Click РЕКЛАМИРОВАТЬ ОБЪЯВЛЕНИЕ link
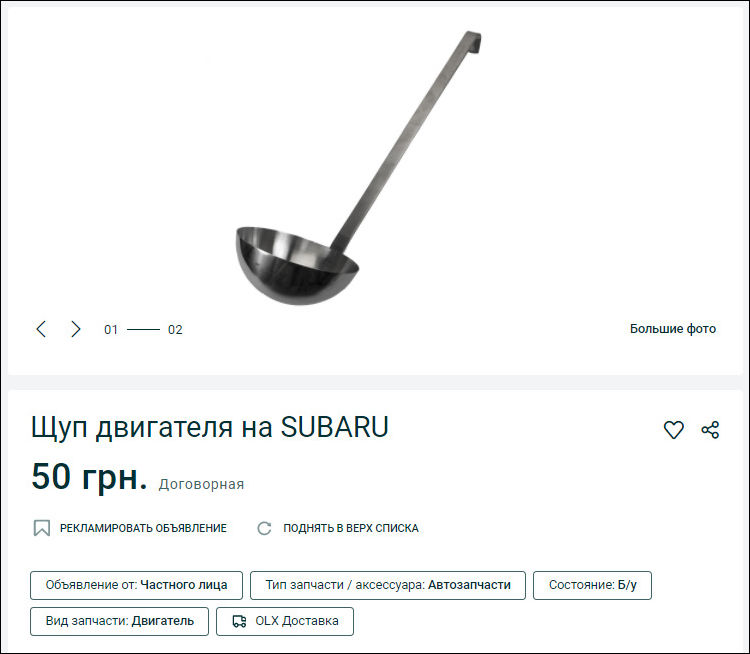This screenshot has width=750, height=654. (143, 528)
